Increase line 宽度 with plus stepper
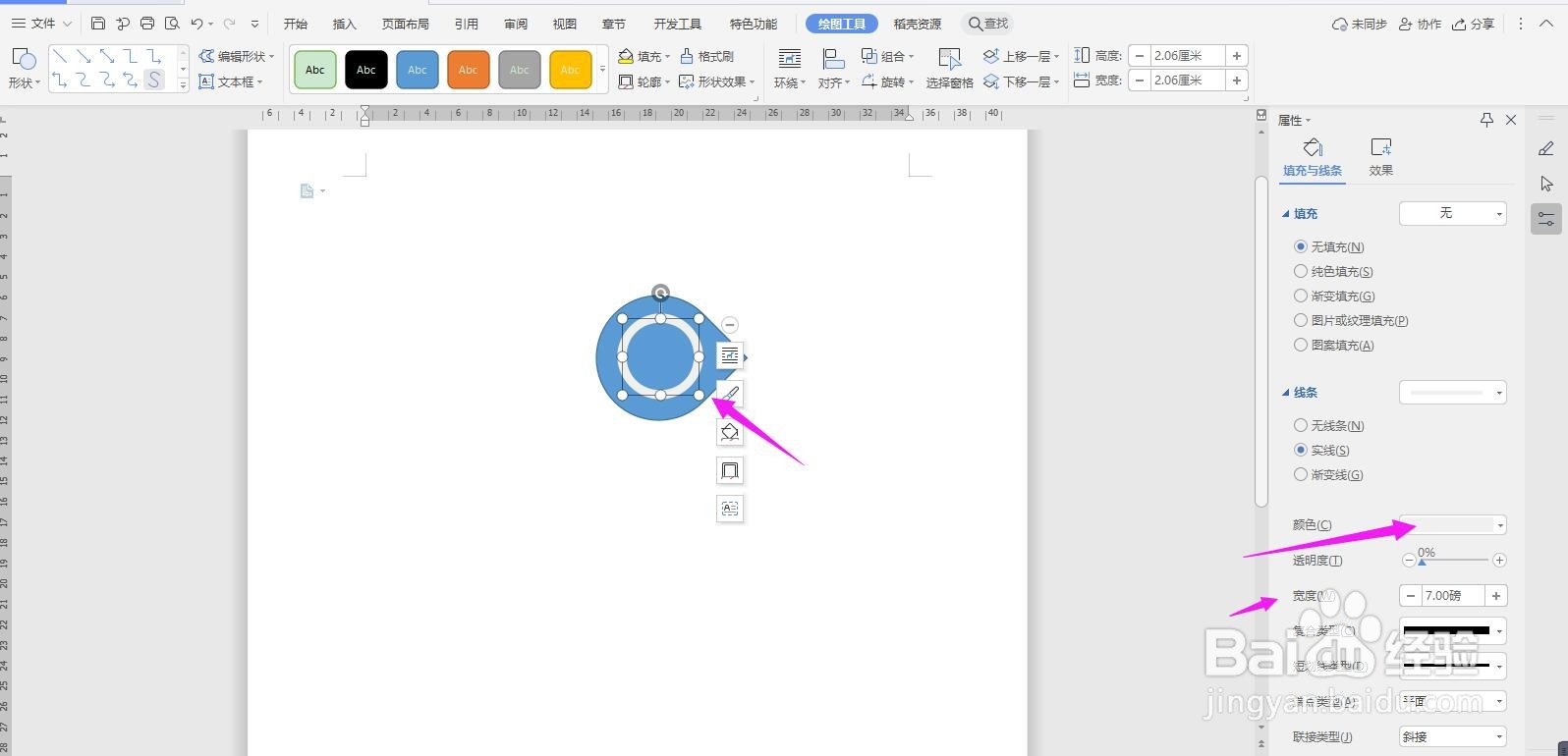The width and height of the screenshot is (1568, 756). click(x=1496, y=596)
